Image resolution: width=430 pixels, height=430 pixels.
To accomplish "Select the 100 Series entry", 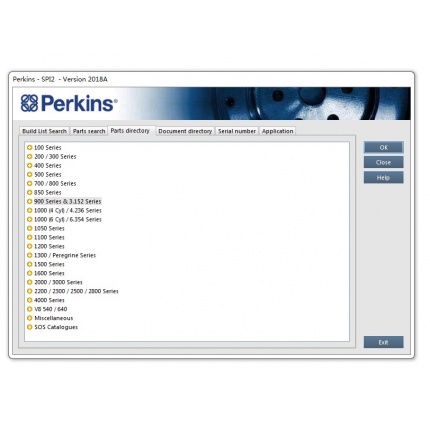I will tap(48, 147).
